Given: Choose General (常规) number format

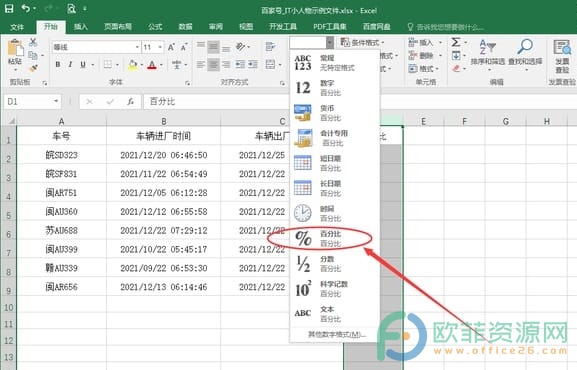Looking at the screenshot, I should (334, 63).
